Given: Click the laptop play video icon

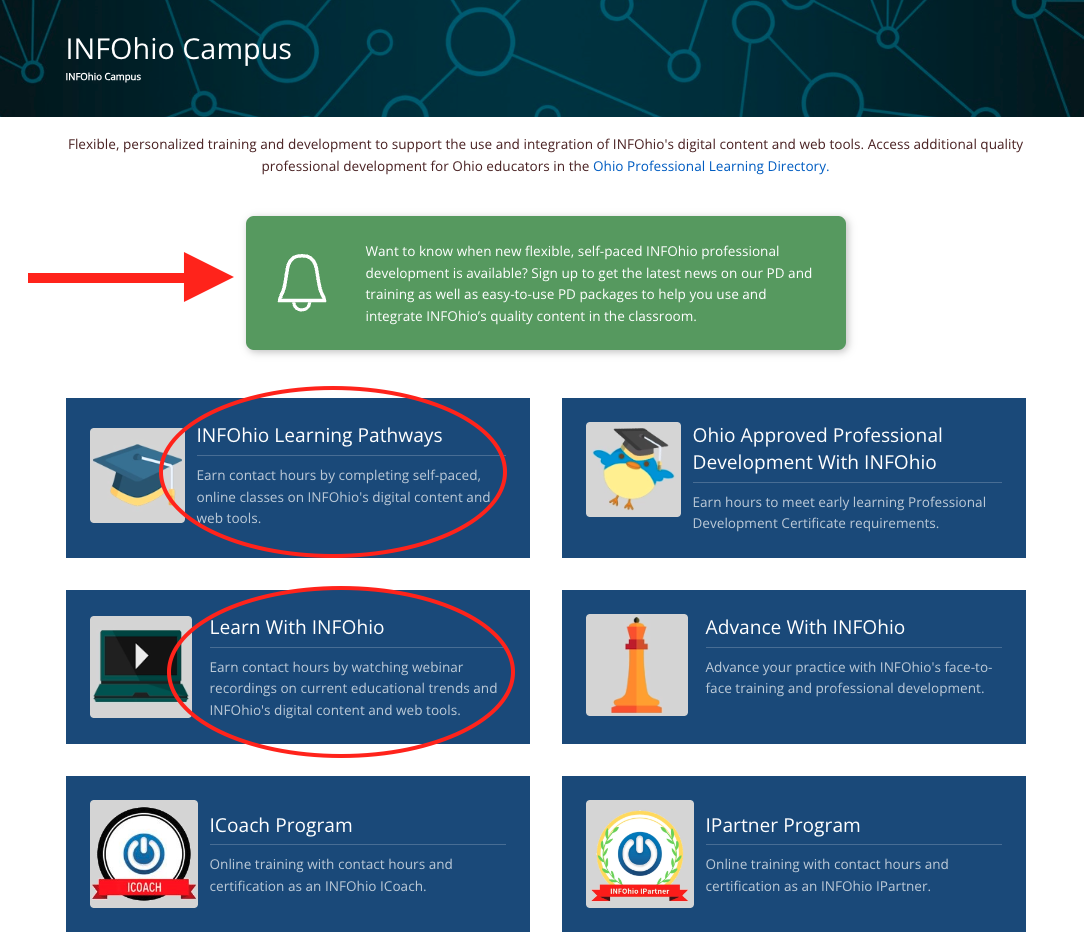Looking at the screenshot, I should (x=141, y=667).
